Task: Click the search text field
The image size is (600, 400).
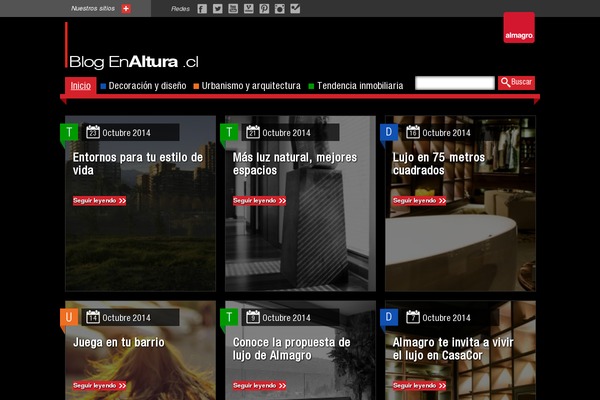Action: click(455, 83)
